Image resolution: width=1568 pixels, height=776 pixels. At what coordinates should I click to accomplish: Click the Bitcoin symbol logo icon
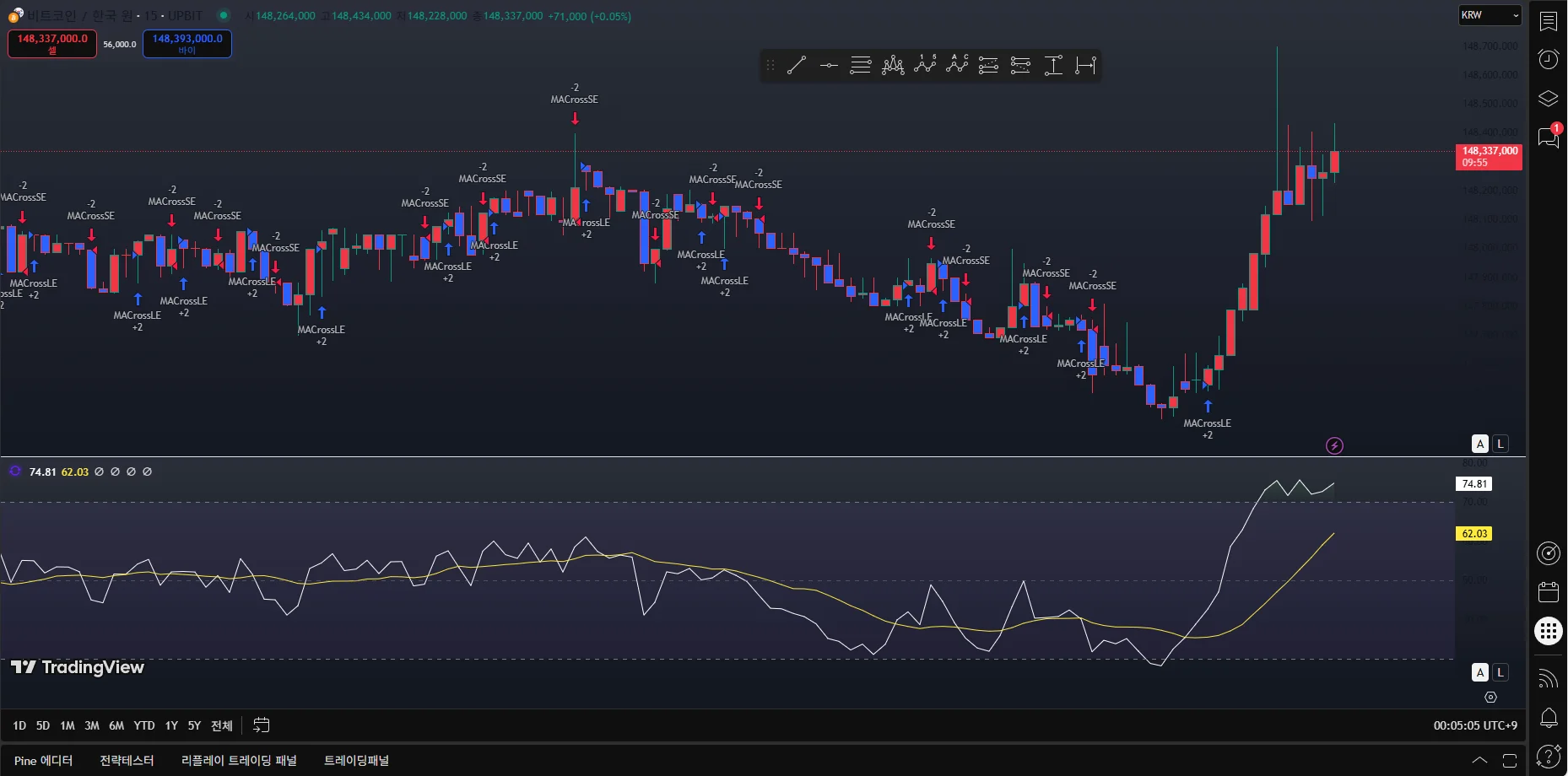point(15,15)
